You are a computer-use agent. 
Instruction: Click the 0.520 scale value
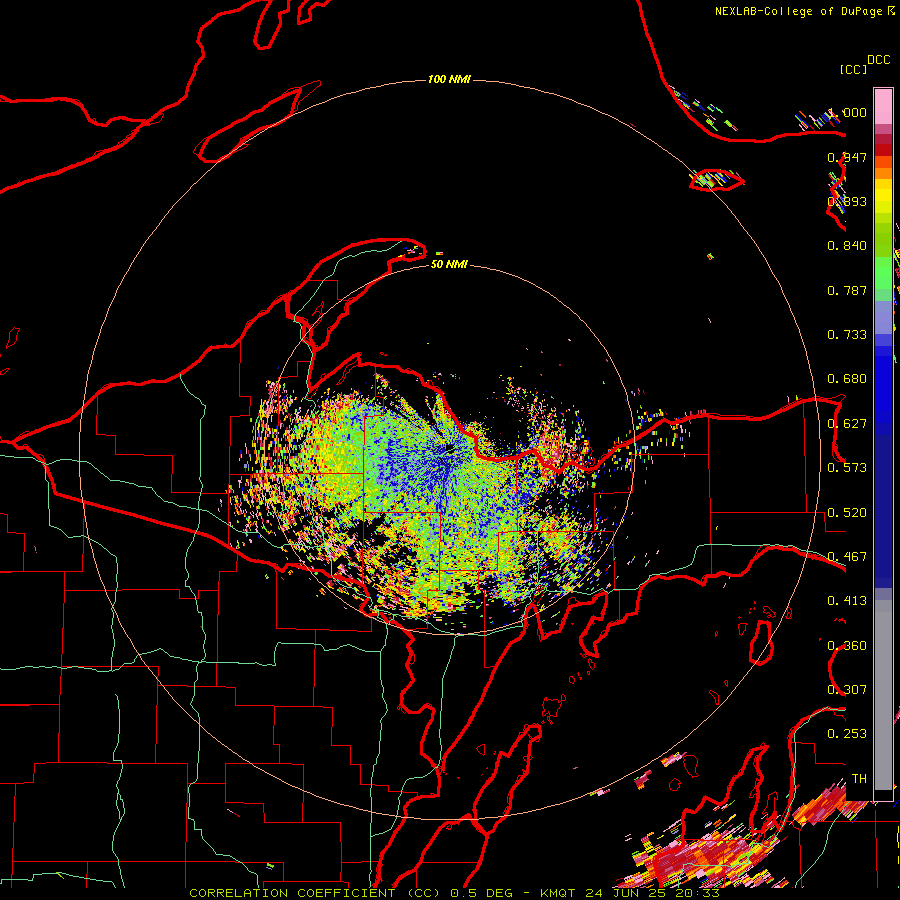847,513
